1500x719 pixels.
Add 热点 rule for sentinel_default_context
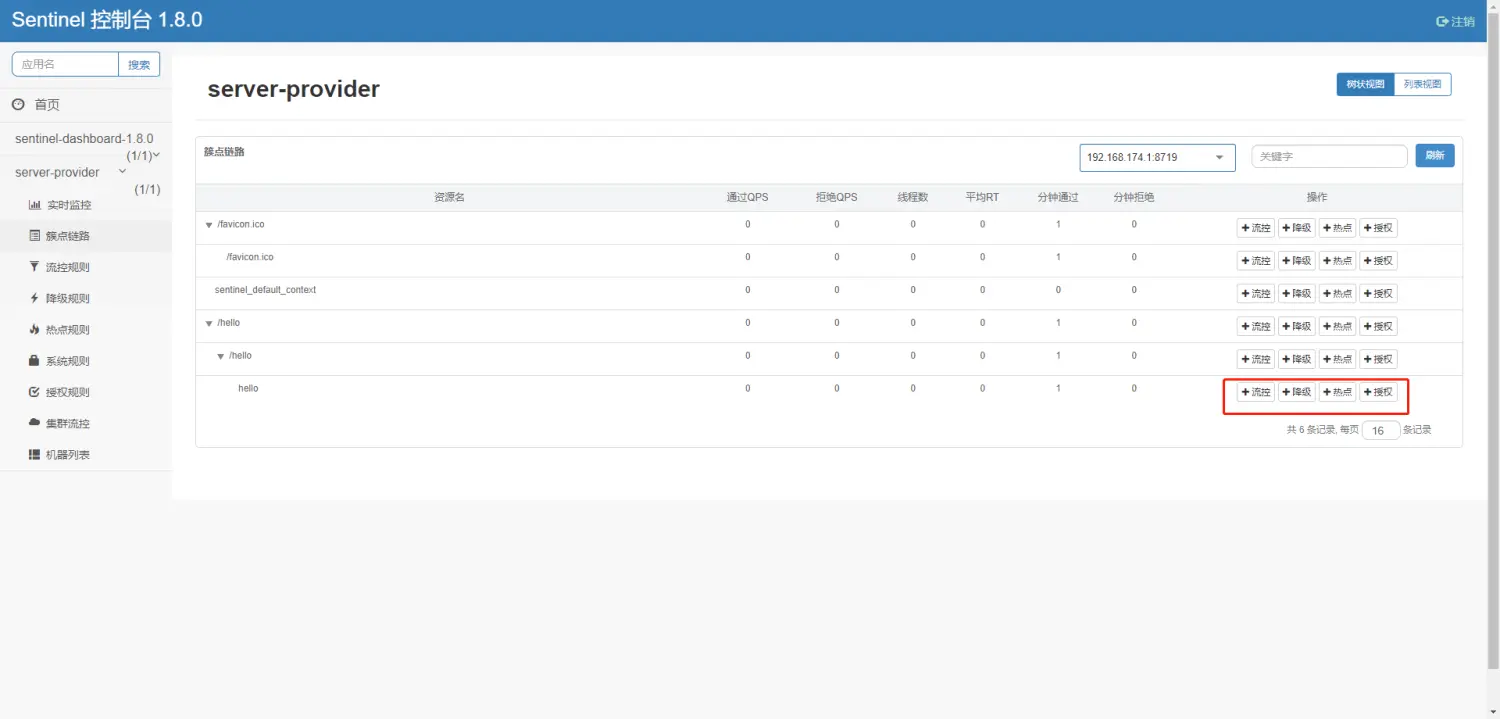(x=1337, y=294)
